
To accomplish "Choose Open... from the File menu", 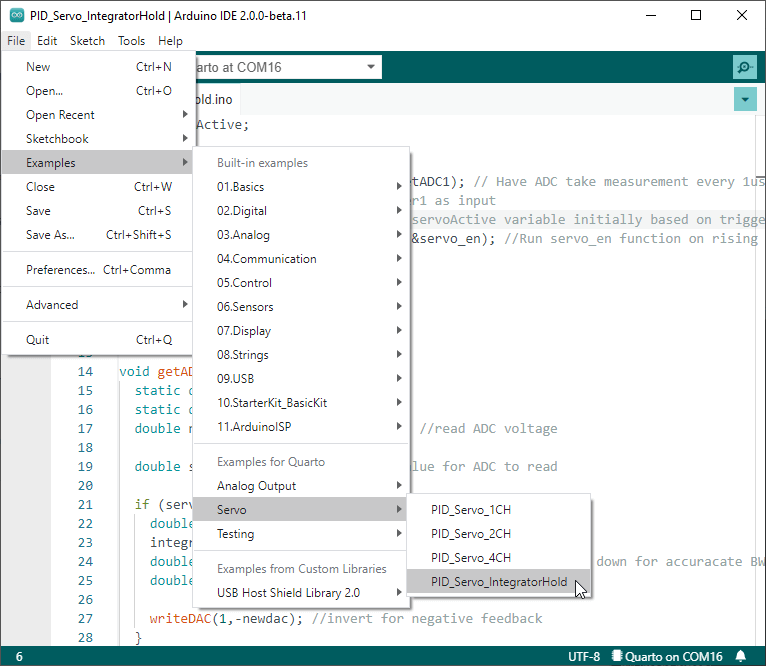I will click(x=98, y=90).
